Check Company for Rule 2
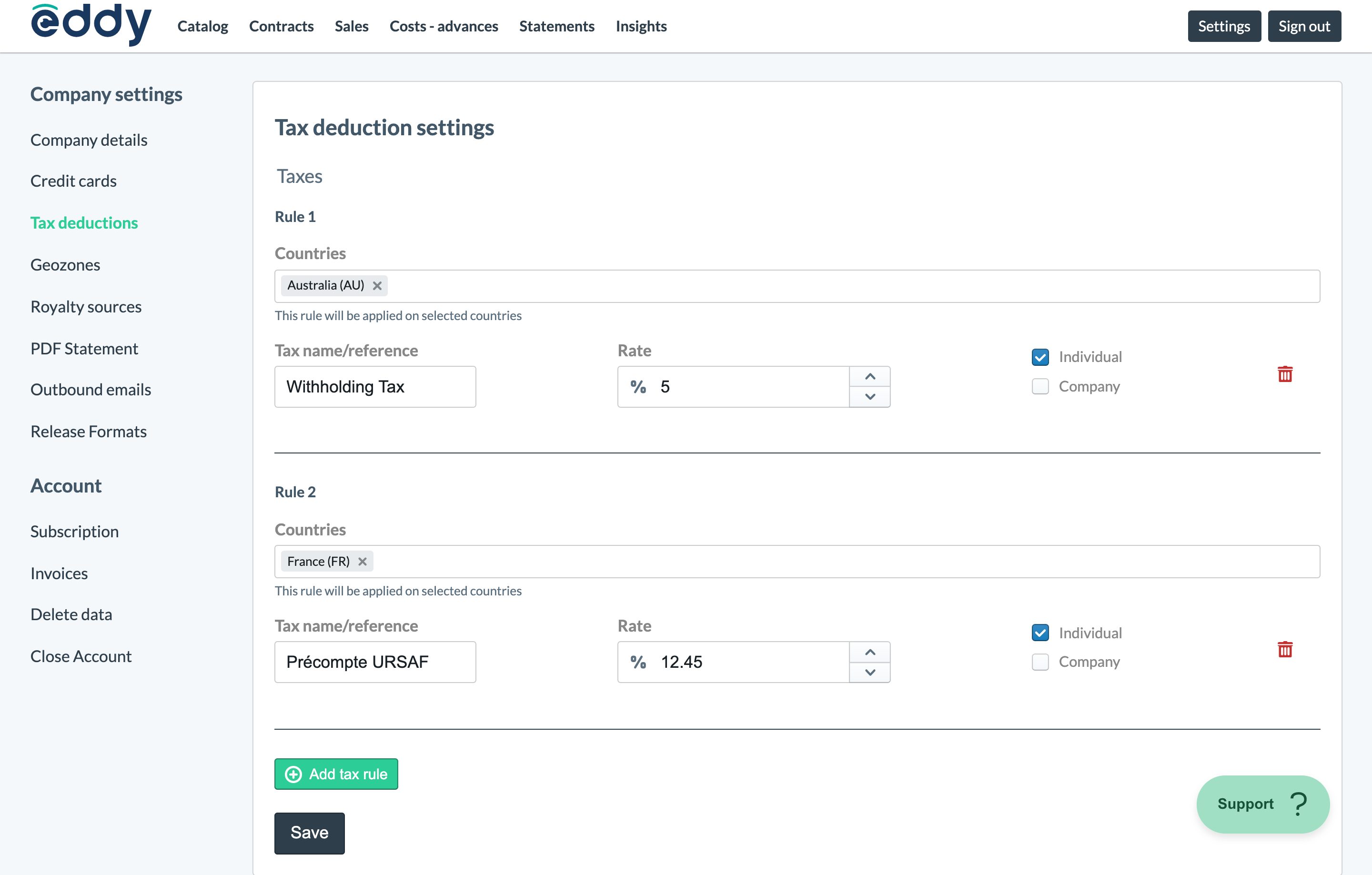The height and width of the screenshot is (875, 1372). (1040, 662)
